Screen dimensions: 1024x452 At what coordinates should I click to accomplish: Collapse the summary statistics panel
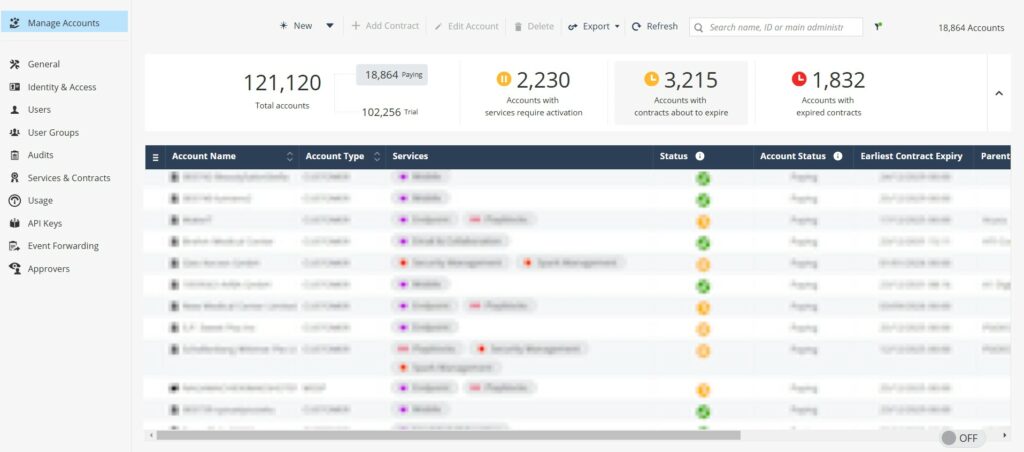998,94
